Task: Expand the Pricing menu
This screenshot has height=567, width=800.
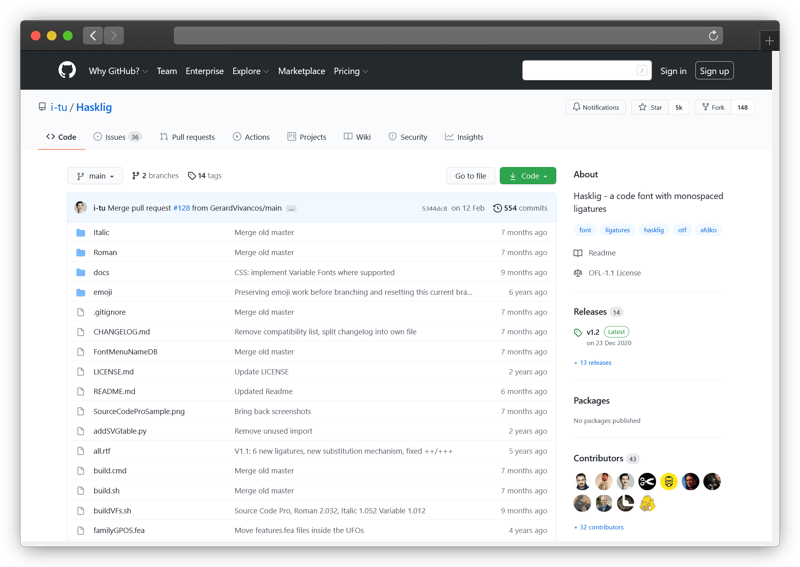Action: [351, 71]
